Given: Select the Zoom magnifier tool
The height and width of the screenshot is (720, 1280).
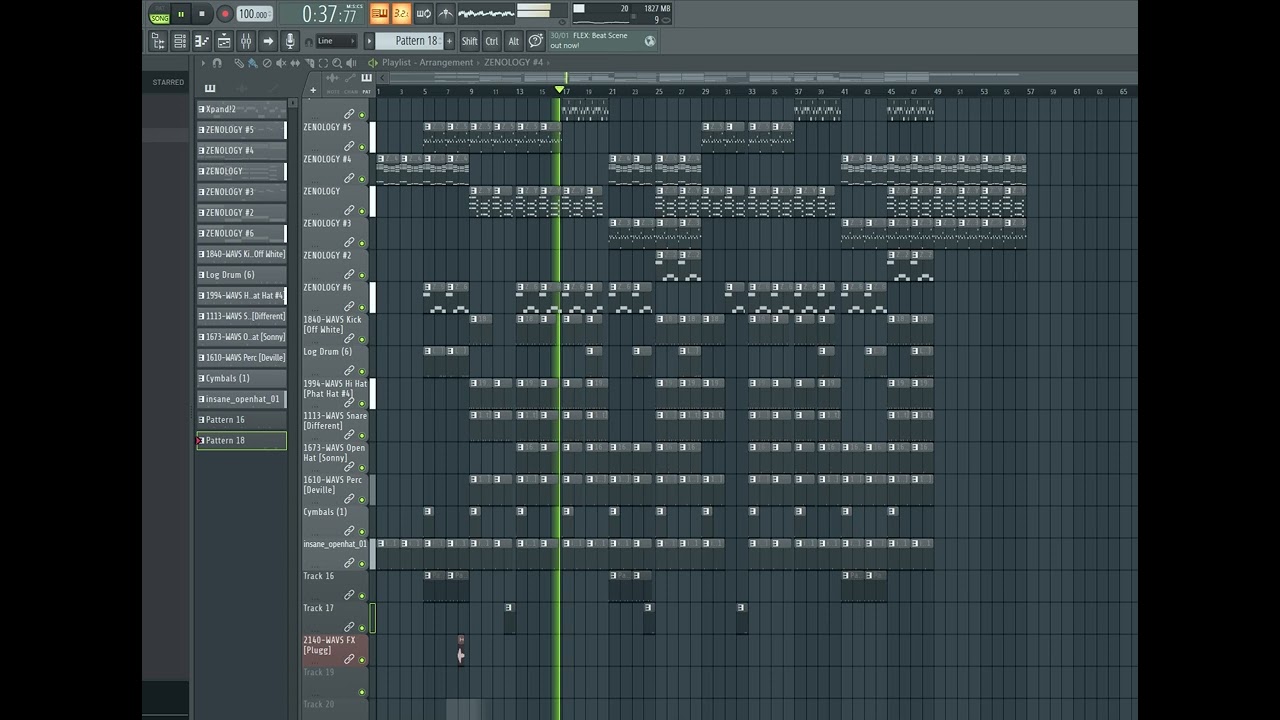Looking at the screenshot, I should click(x=337, y=63).
